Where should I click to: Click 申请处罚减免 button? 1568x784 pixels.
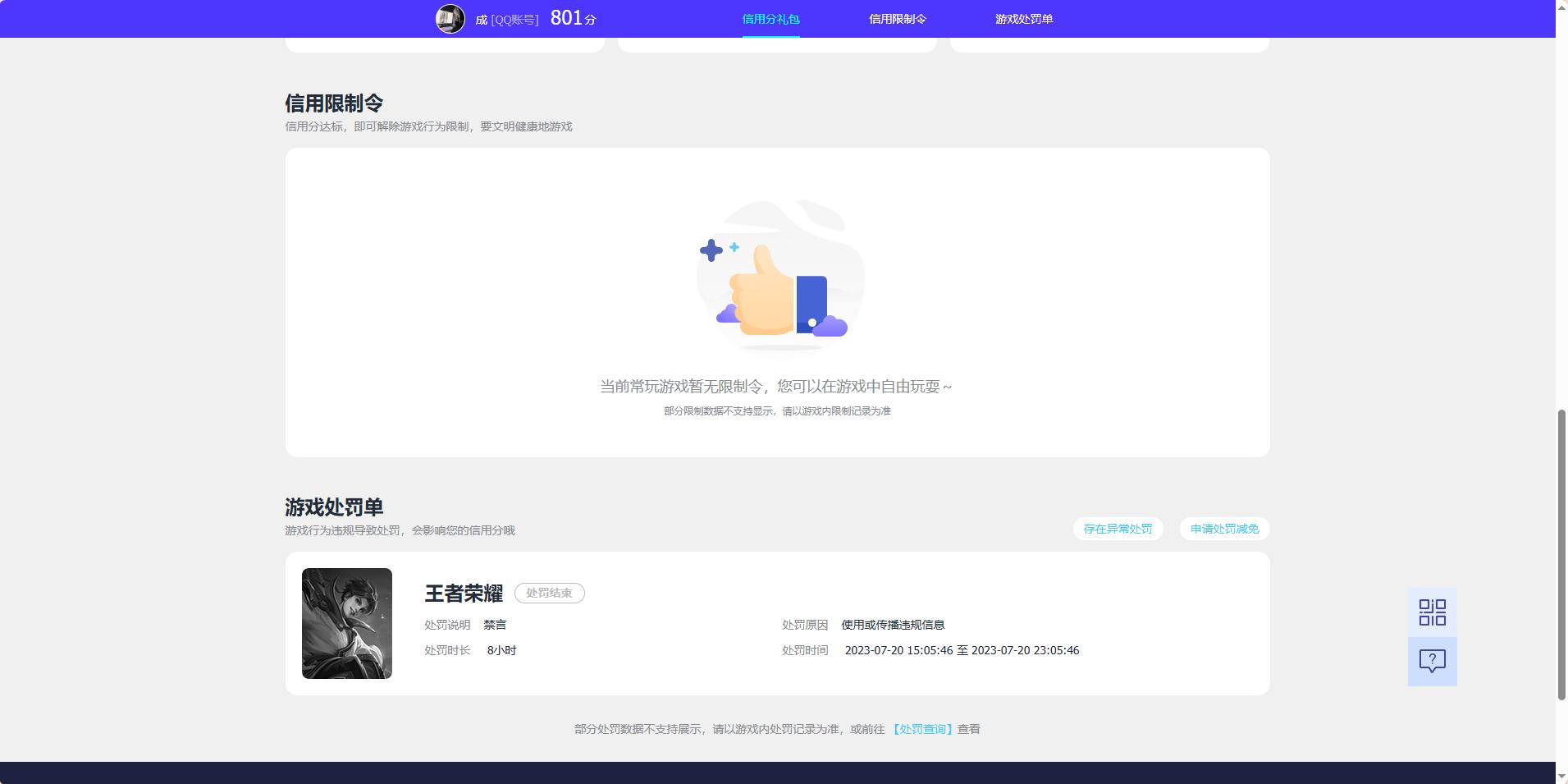click(1224, 529)
